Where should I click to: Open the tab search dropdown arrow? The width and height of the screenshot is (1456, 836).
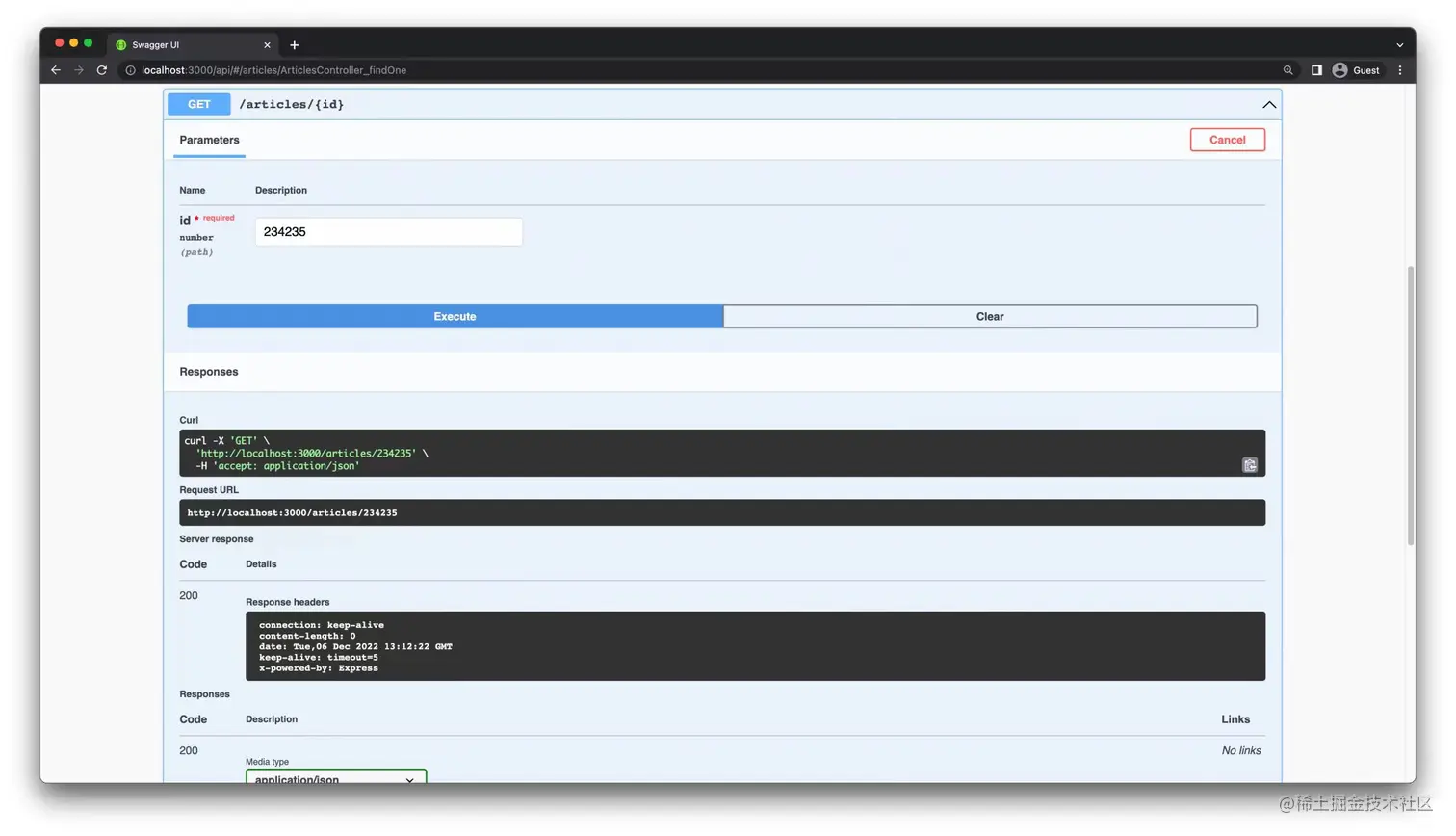[x=1400, y=45]
